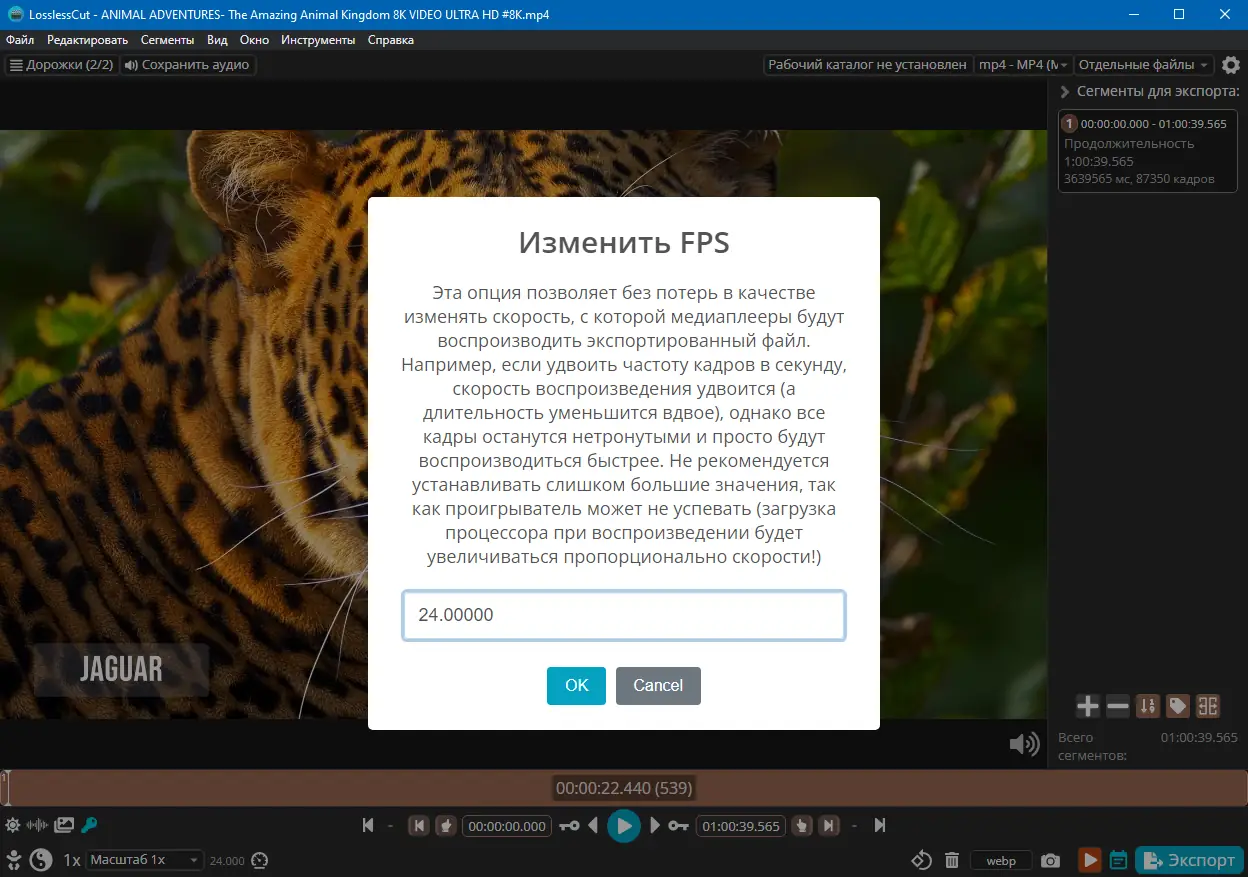Click the reorder segments 1-9 icon
The image size is (1248, 877).
[x=1148, y=706]
